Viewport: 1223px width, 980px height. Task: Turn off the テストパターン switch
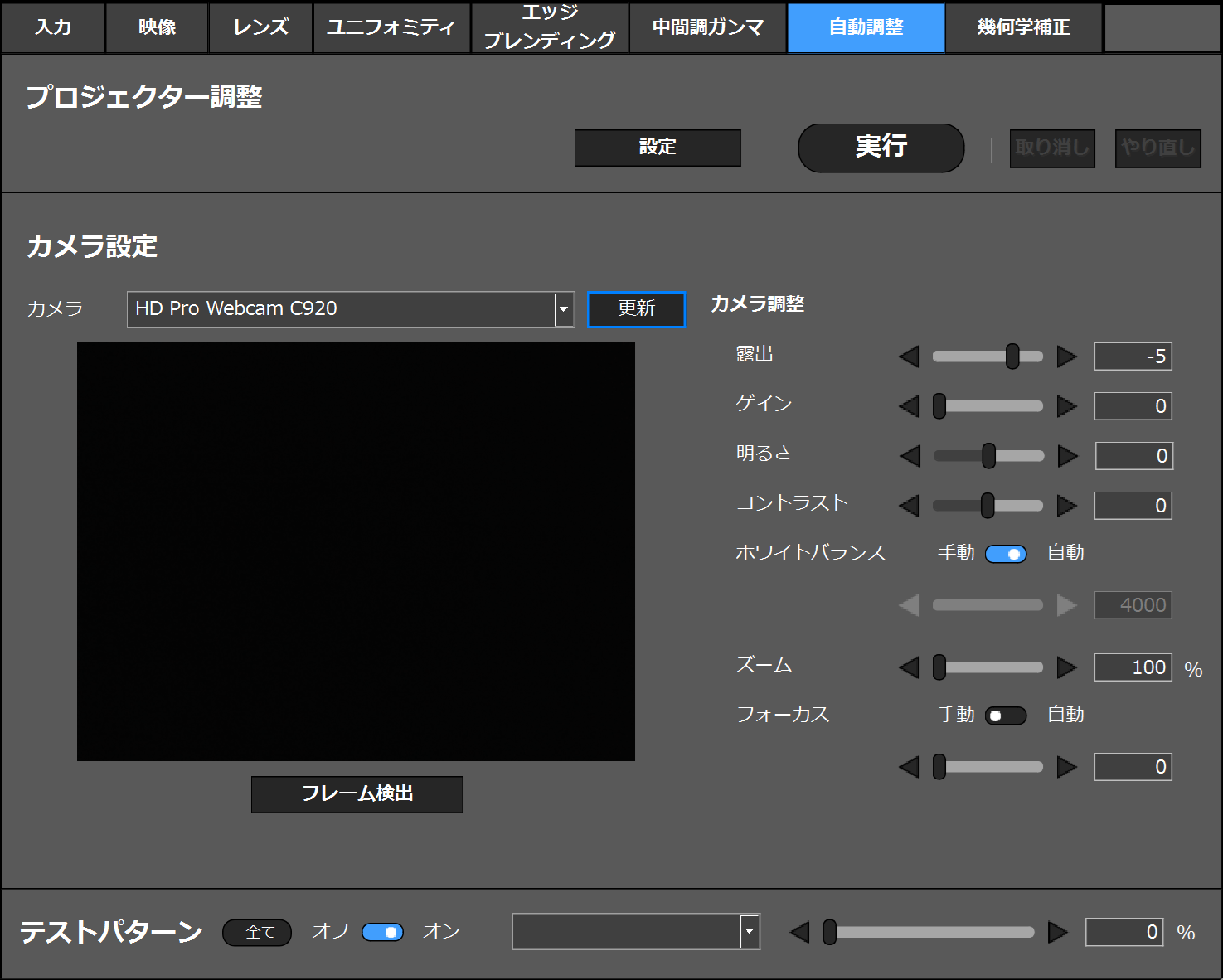(x=382, y=932)
